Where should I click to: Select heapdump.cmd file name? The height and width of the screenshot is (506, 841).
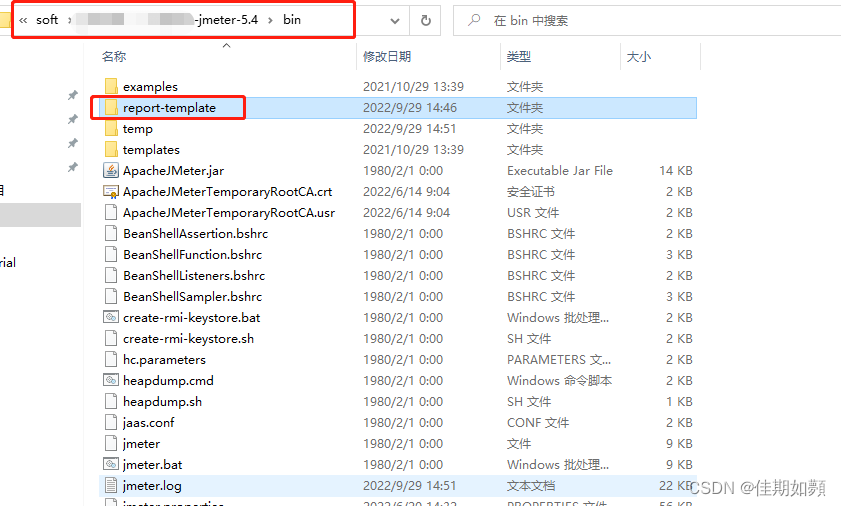tap(168, 380)
